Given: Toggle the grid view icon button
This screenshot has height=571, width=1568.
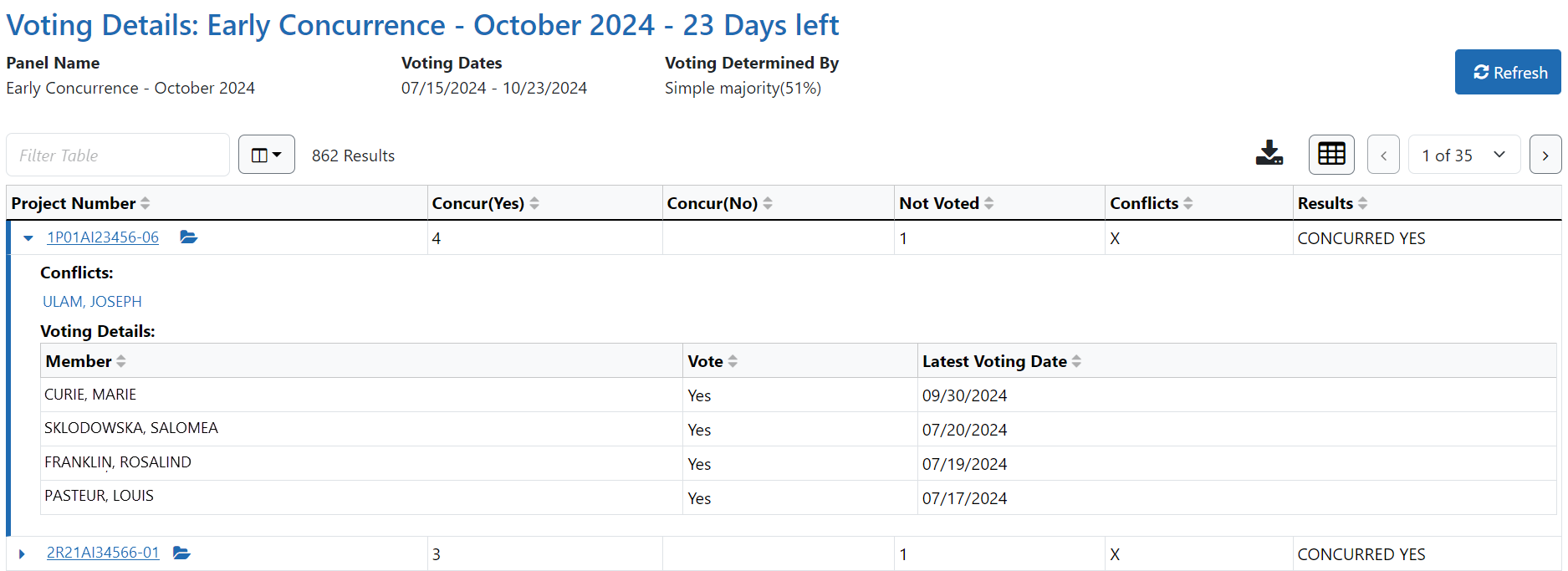Looking at the screenshot, I should pos(1331,155).
